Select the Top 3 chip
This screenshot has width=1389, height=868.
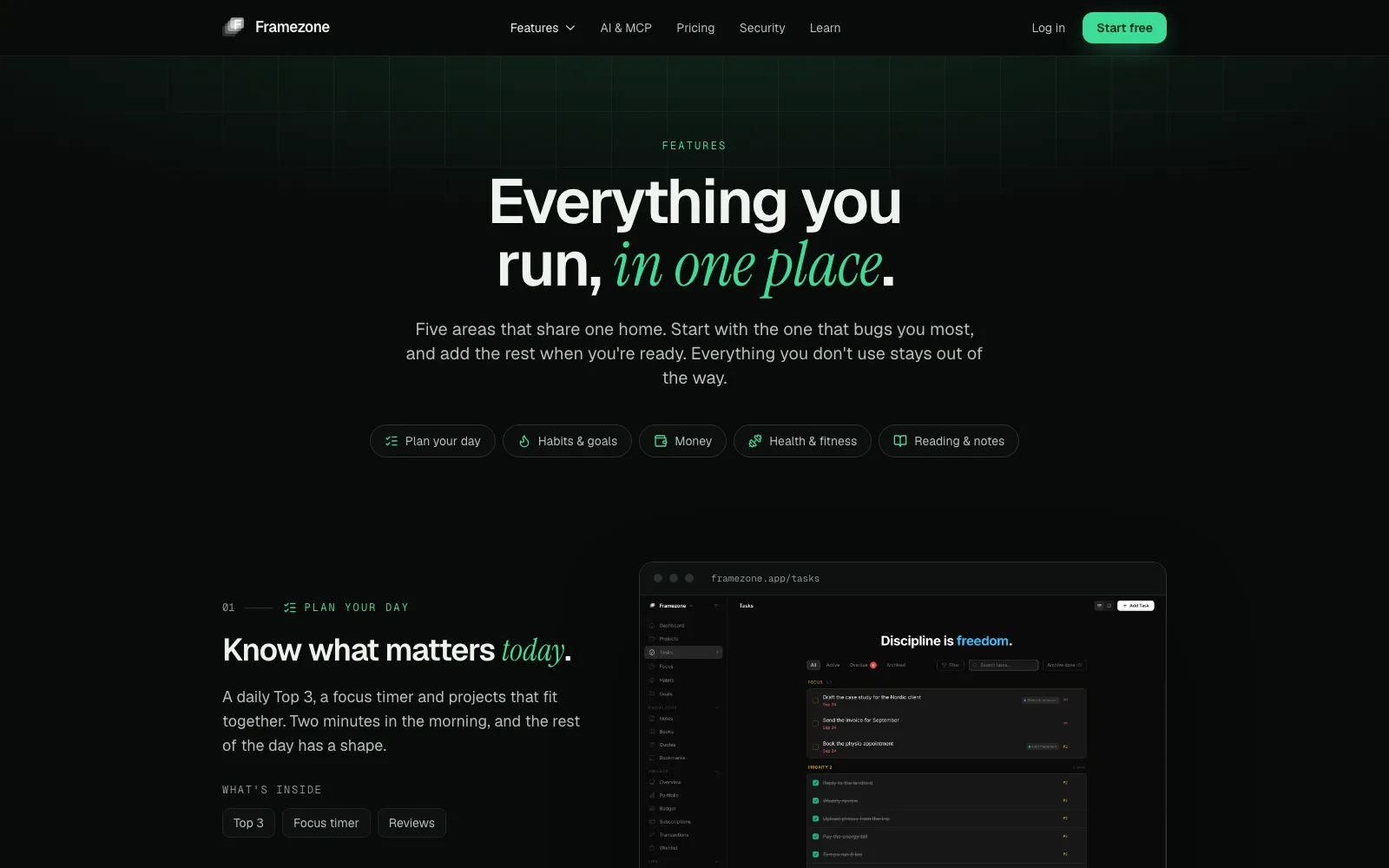coord(248,823)
